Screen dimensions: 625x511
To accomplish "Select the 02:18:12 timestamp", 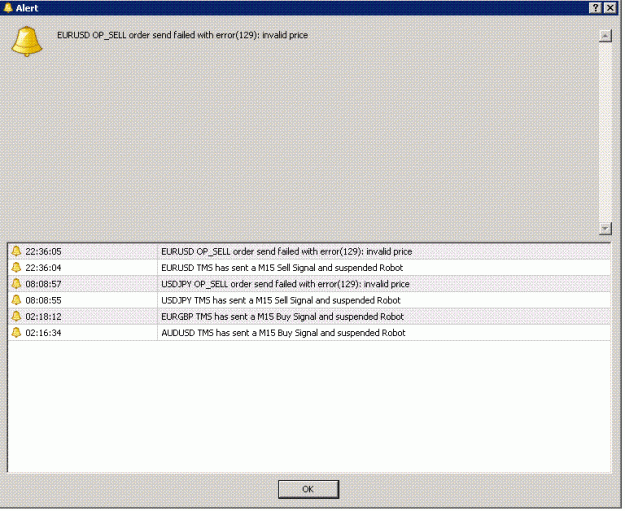I will (x=43, y=318).
